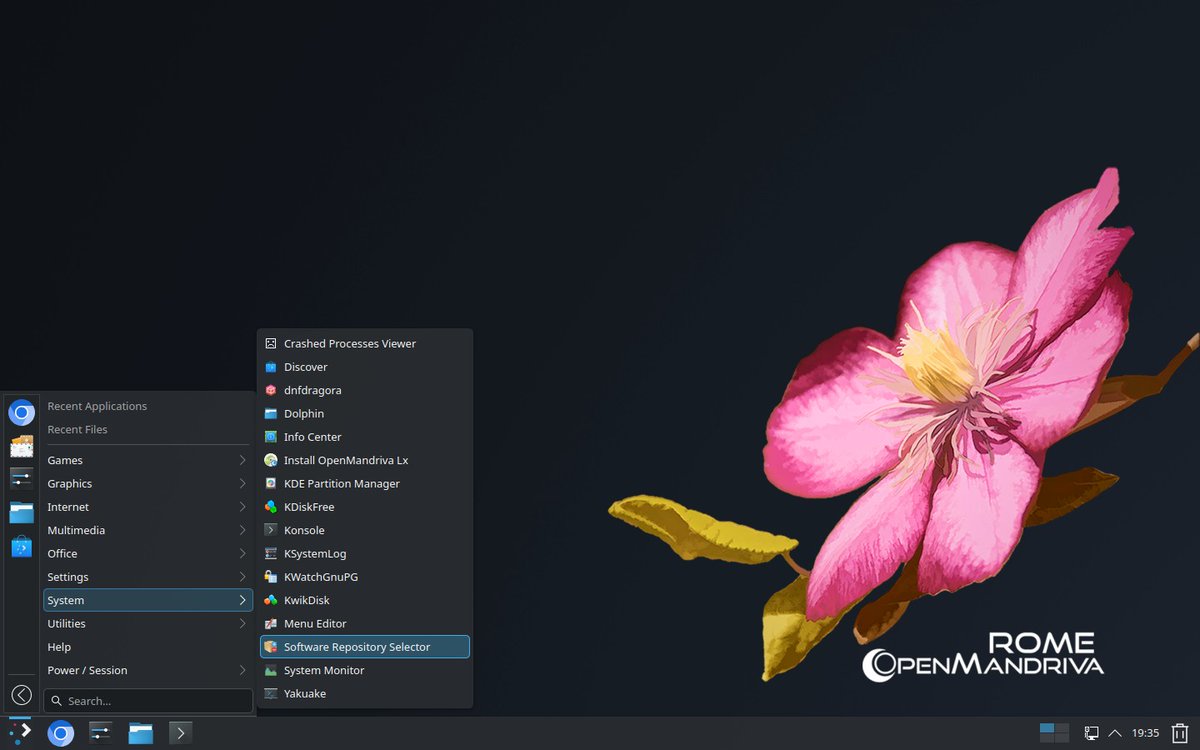This screenshot has width=1200, height=750.
Task: Click Software Repository Selector icon
Action: 270,647
